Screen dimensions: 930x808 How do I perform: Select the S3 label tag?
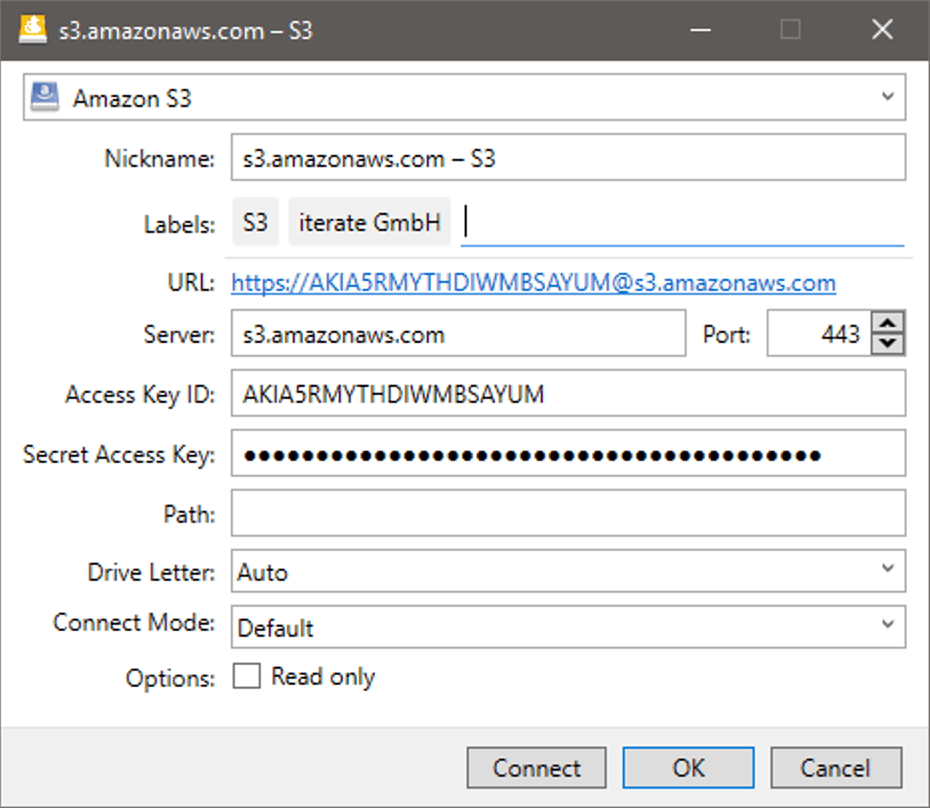coord(256,222)
